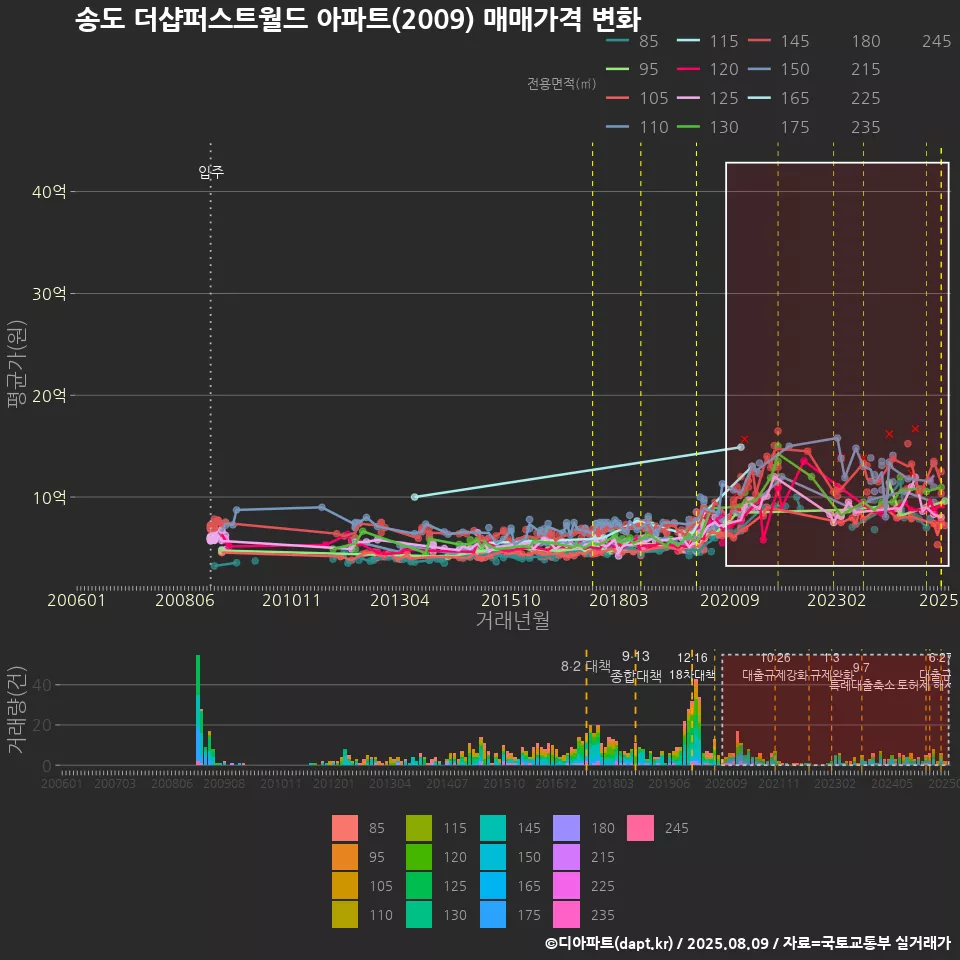Click the light cyan data point at 10억
960x960 pixels.
pos(414,497)
